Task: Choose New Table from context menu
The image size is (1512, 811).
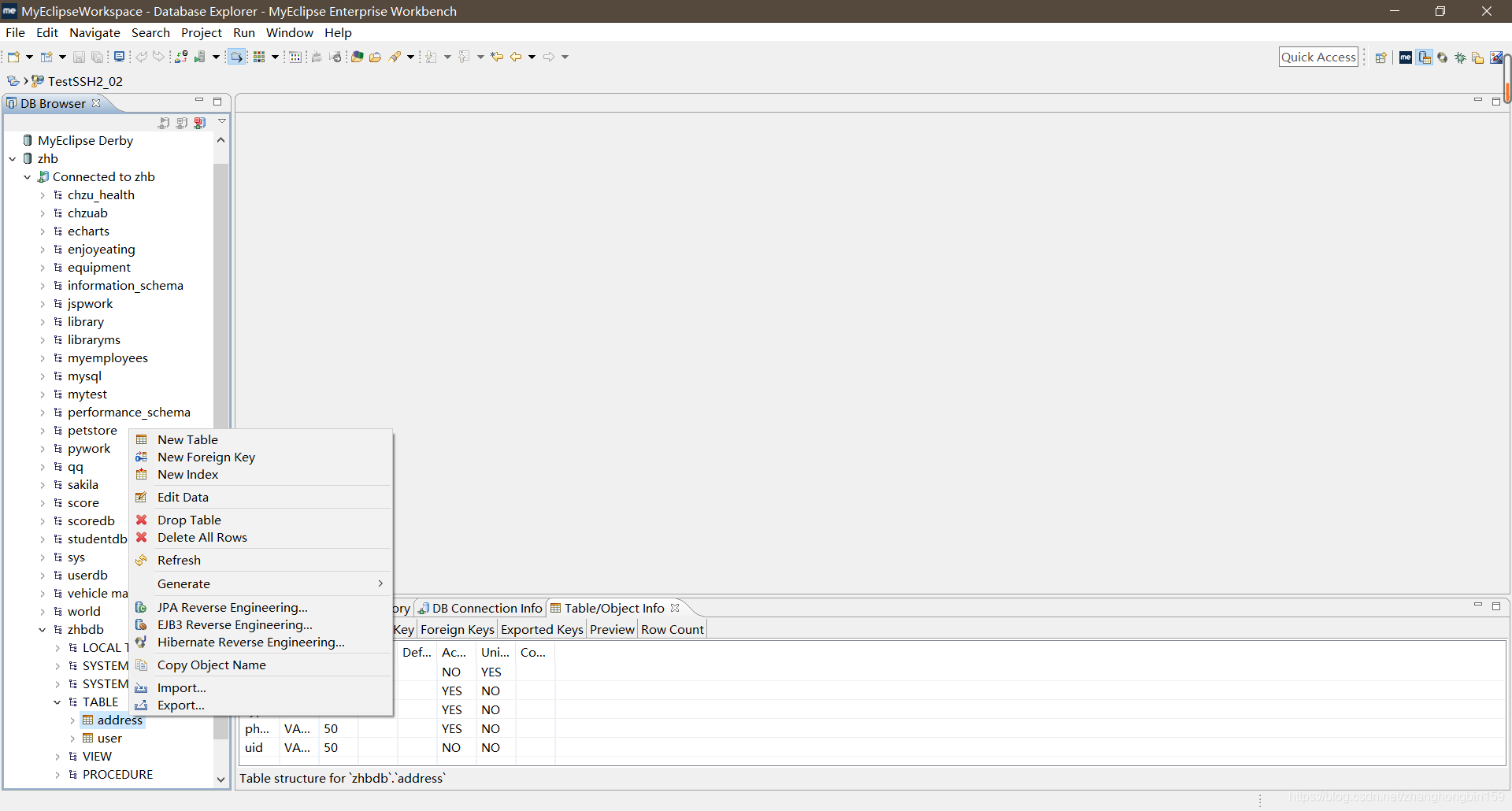Action: click(261, 439)
